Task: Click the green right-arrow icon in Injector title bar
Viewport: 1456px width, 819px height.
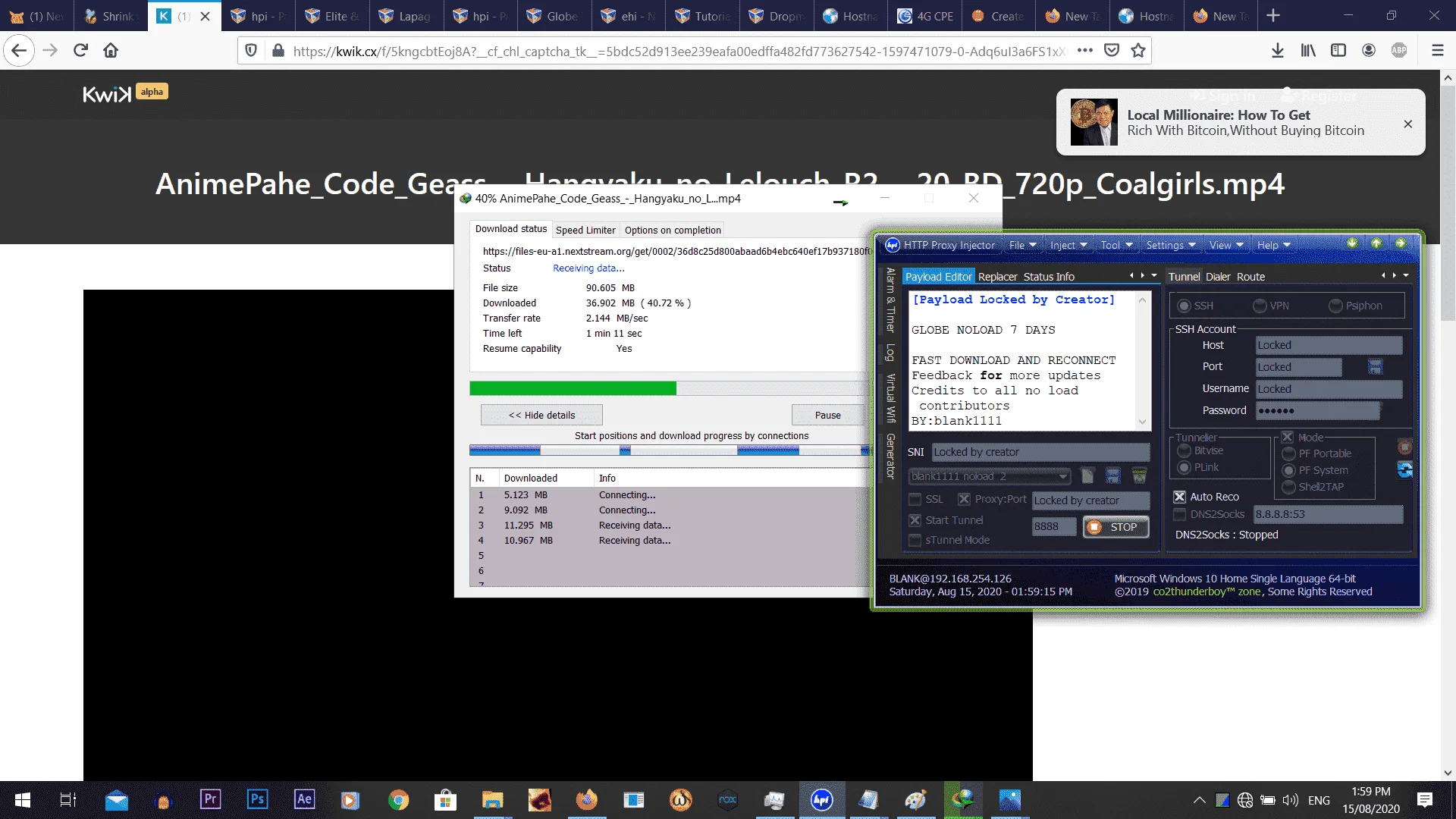Action: pos(1401,243)
